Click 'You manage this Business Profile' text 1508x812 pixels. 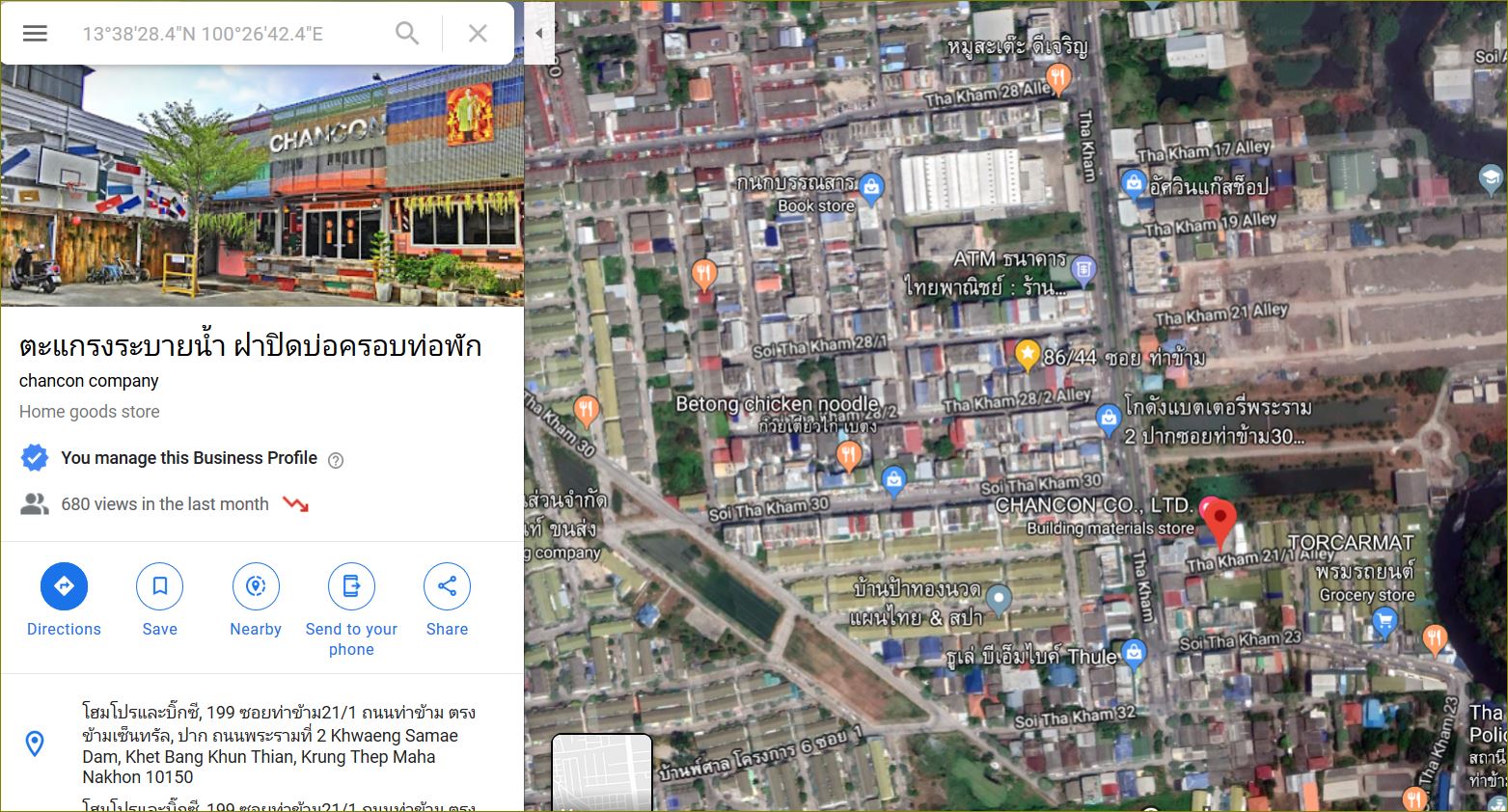click(189, 458)
